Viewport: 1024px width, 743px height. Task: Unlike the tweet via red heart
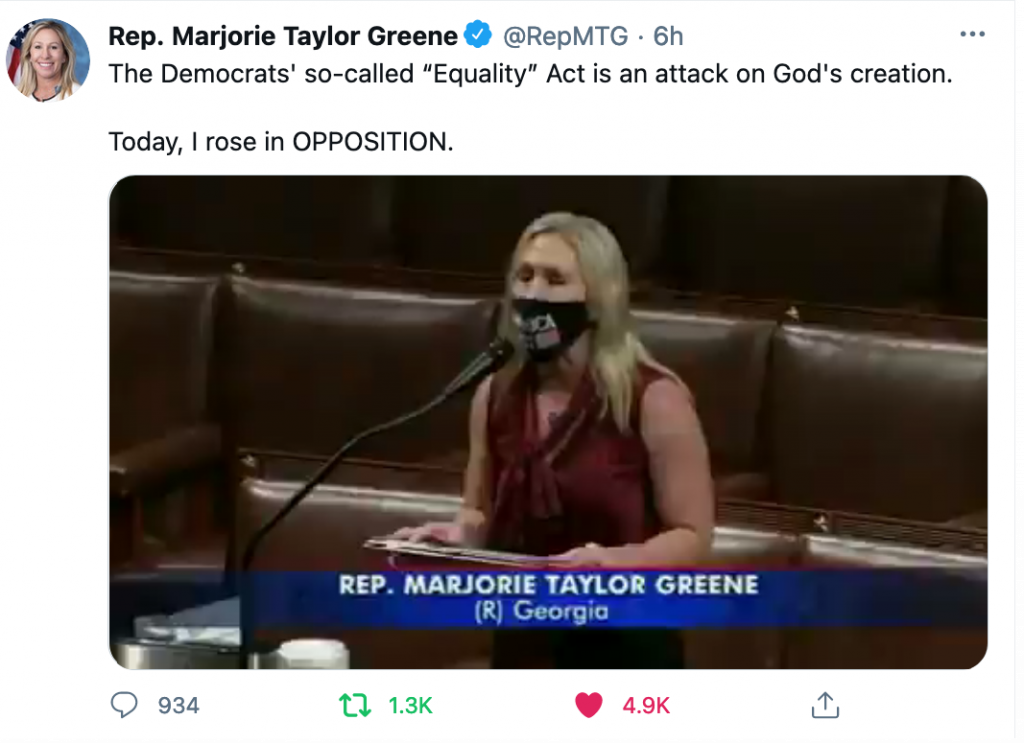pyautogui.click(x=588, y=705)
